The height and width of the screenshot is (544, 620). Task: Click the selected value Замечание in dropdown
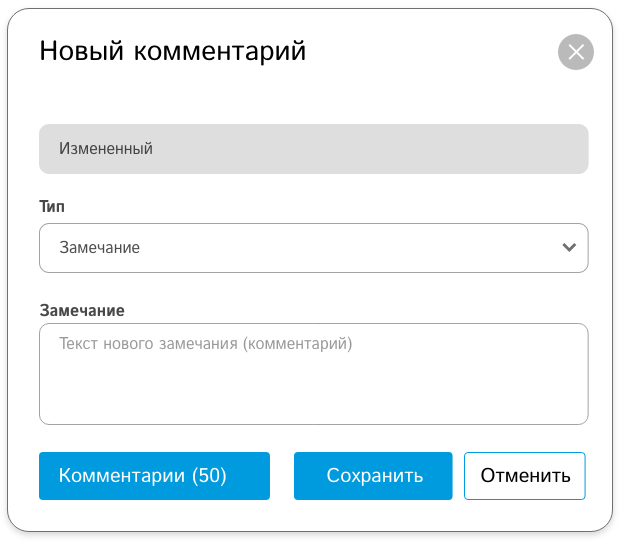100,247
